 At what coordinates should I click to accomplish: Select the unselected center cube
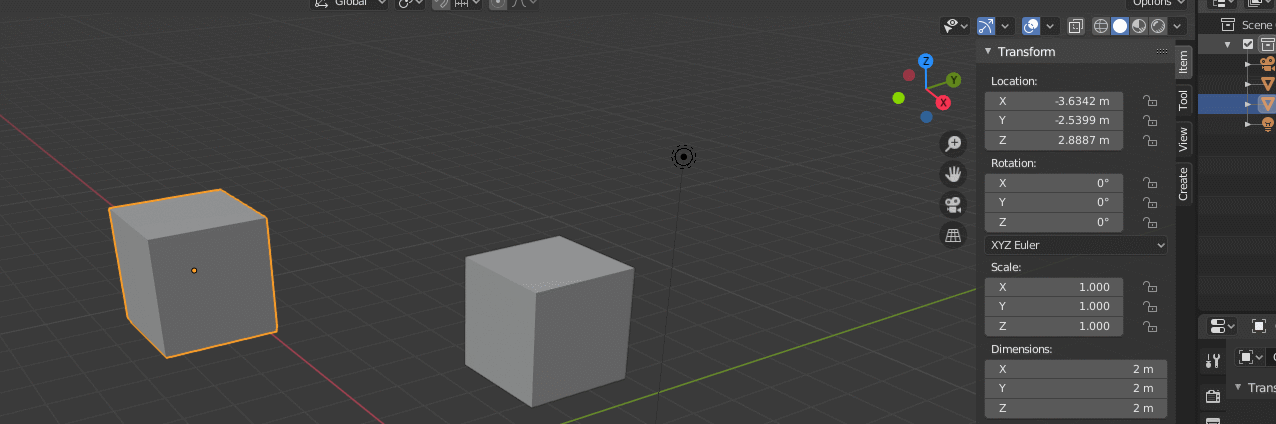548,320
